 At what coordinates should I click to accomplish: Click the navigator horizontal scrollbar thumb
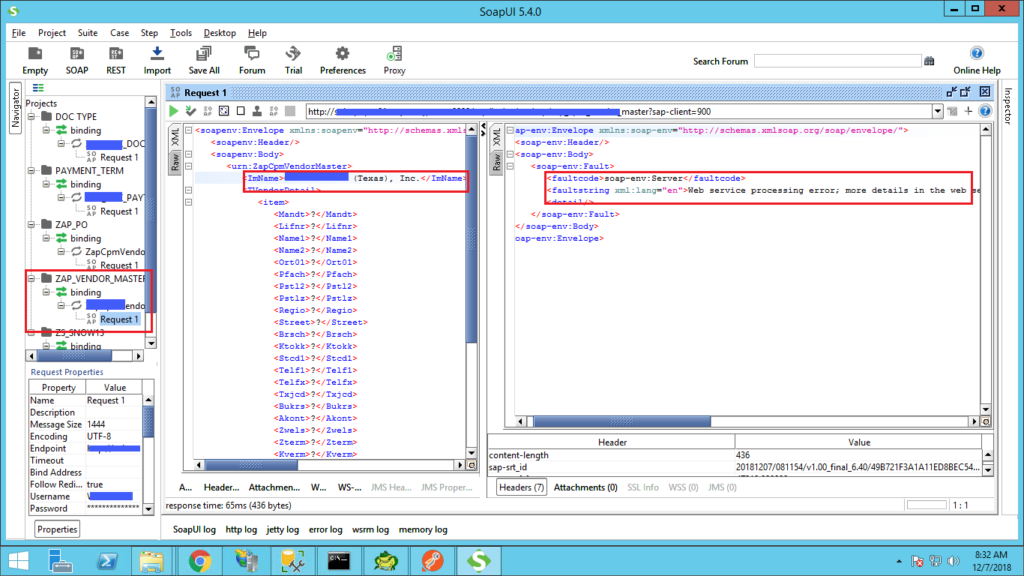pyautogui.click(x=74, y=356)
